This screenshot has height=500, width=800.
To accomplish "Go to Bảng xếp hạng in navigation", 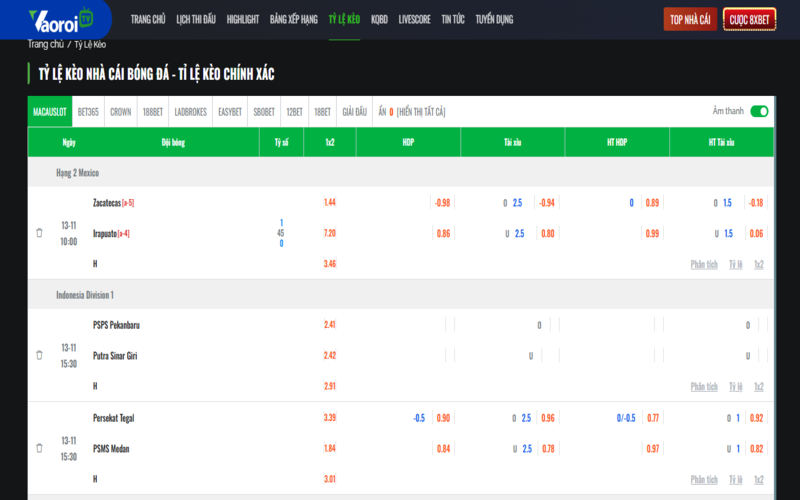I will point(293,19).
